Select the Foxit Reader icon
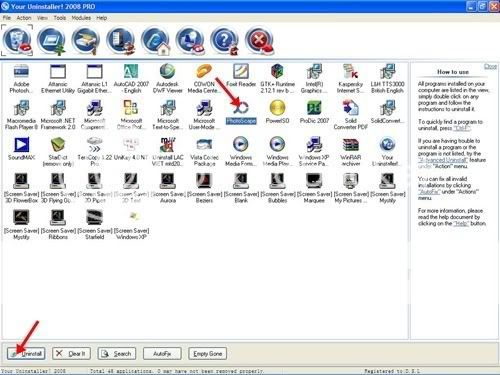 click(x=241, y=72)
